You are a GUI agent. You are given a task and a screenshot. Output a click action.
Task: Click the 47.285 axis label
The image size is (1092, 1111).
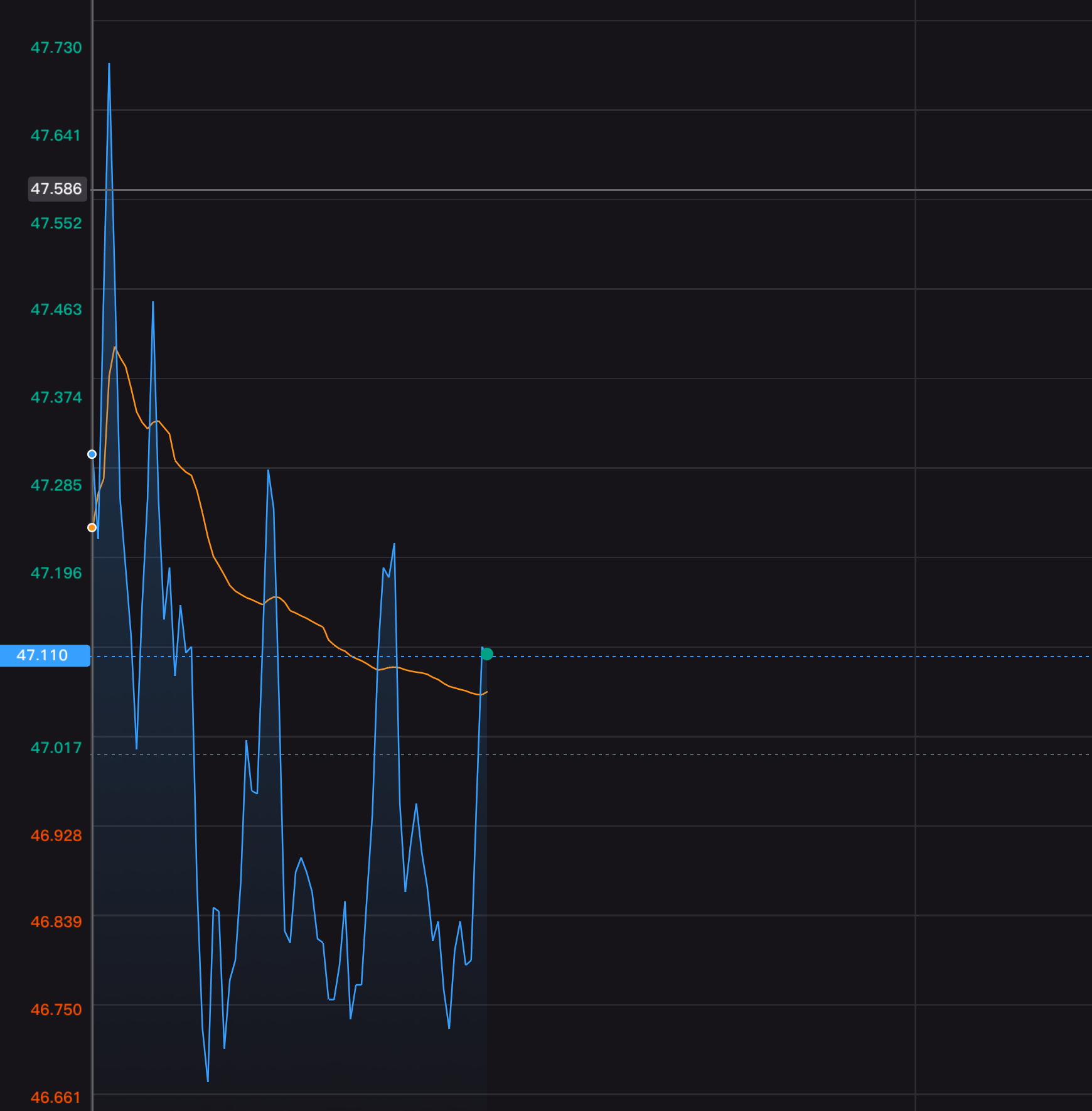pos(56,485)
